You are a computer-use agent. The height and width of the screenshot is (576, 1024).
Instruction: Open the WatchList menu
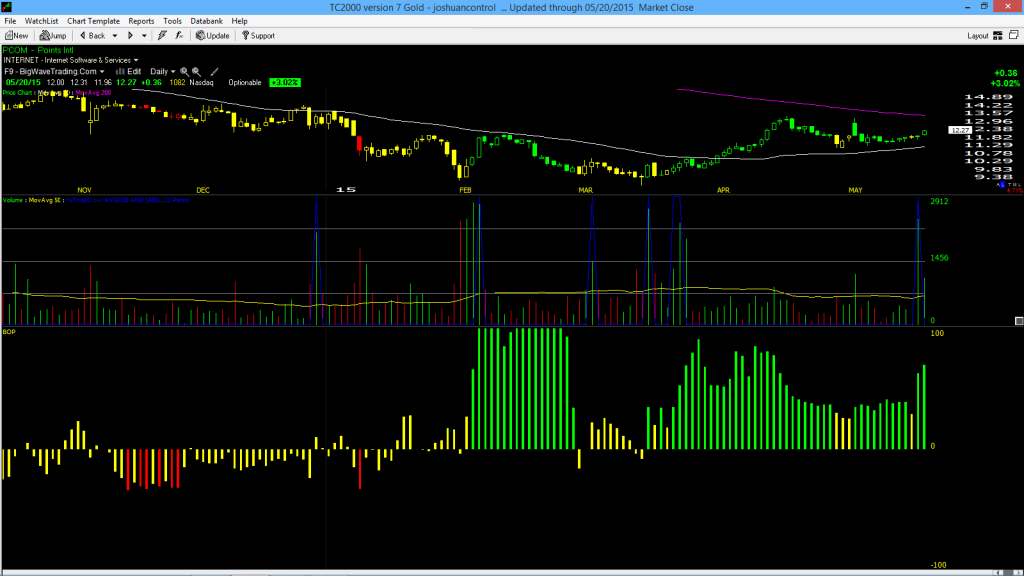pyautogui.click(x=41, y=21)
